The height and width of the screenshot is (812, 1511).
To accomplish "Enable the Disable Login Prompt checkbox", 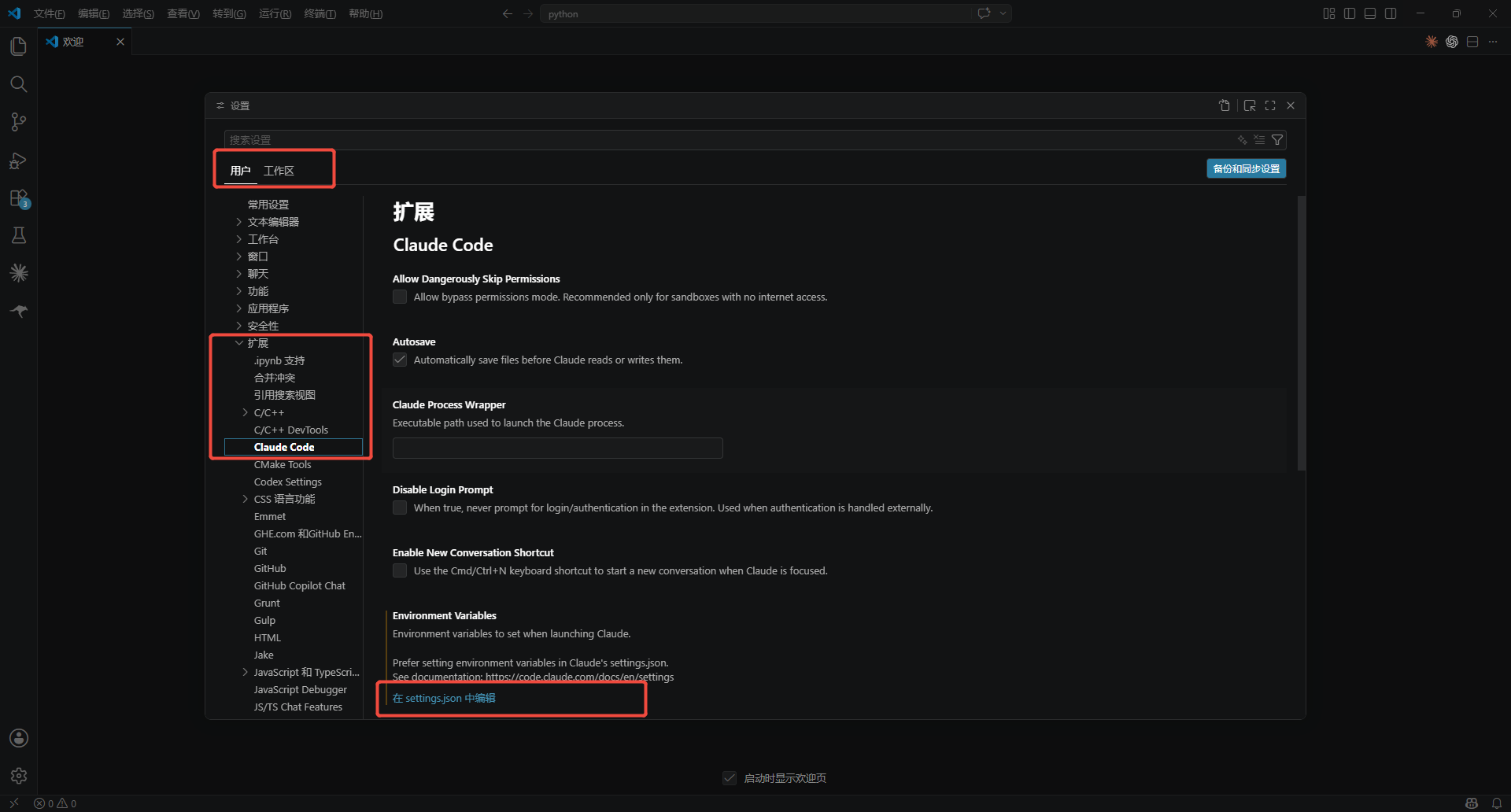I will pyautogui.click(x=400, y=507).
